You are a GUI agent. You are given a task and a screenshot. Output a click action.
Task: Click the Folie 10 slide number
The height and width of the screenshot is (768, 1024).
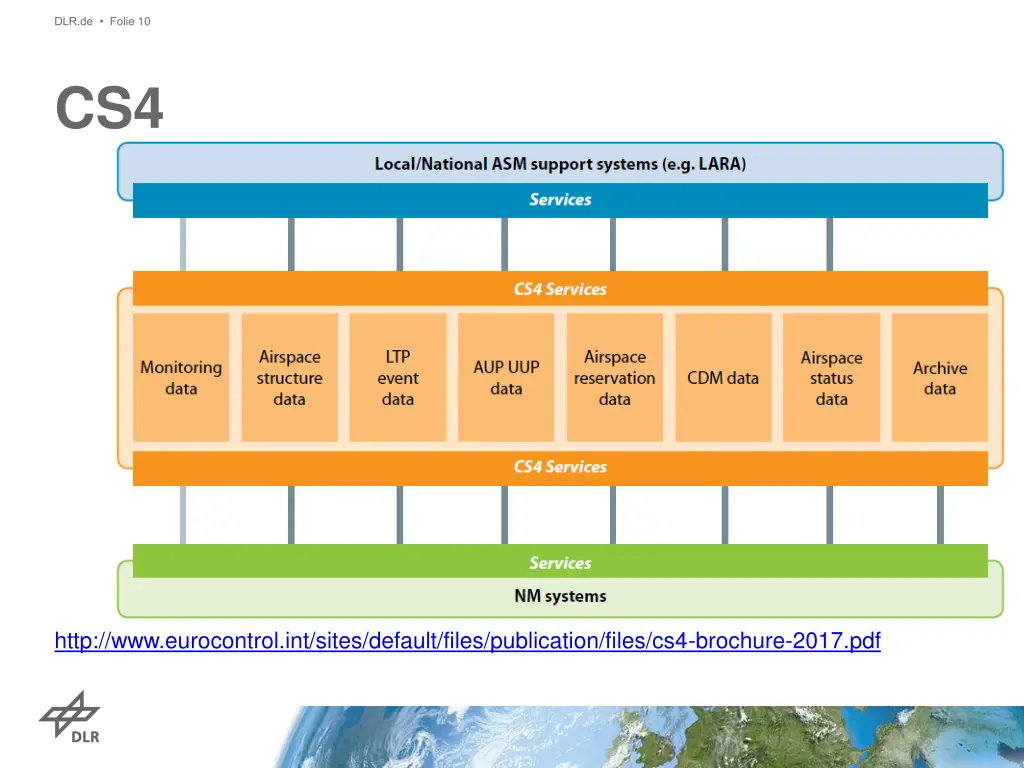130,21
